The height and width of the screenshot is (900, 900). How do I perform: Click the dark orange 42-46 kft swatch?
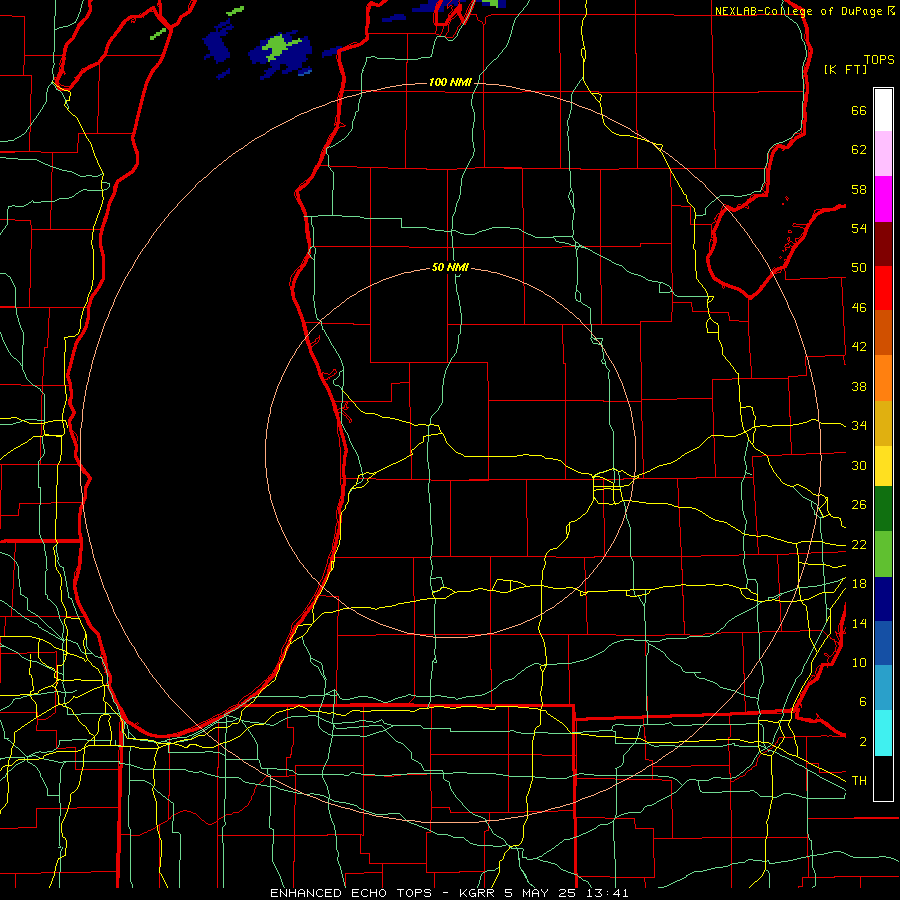pos(883,333)
